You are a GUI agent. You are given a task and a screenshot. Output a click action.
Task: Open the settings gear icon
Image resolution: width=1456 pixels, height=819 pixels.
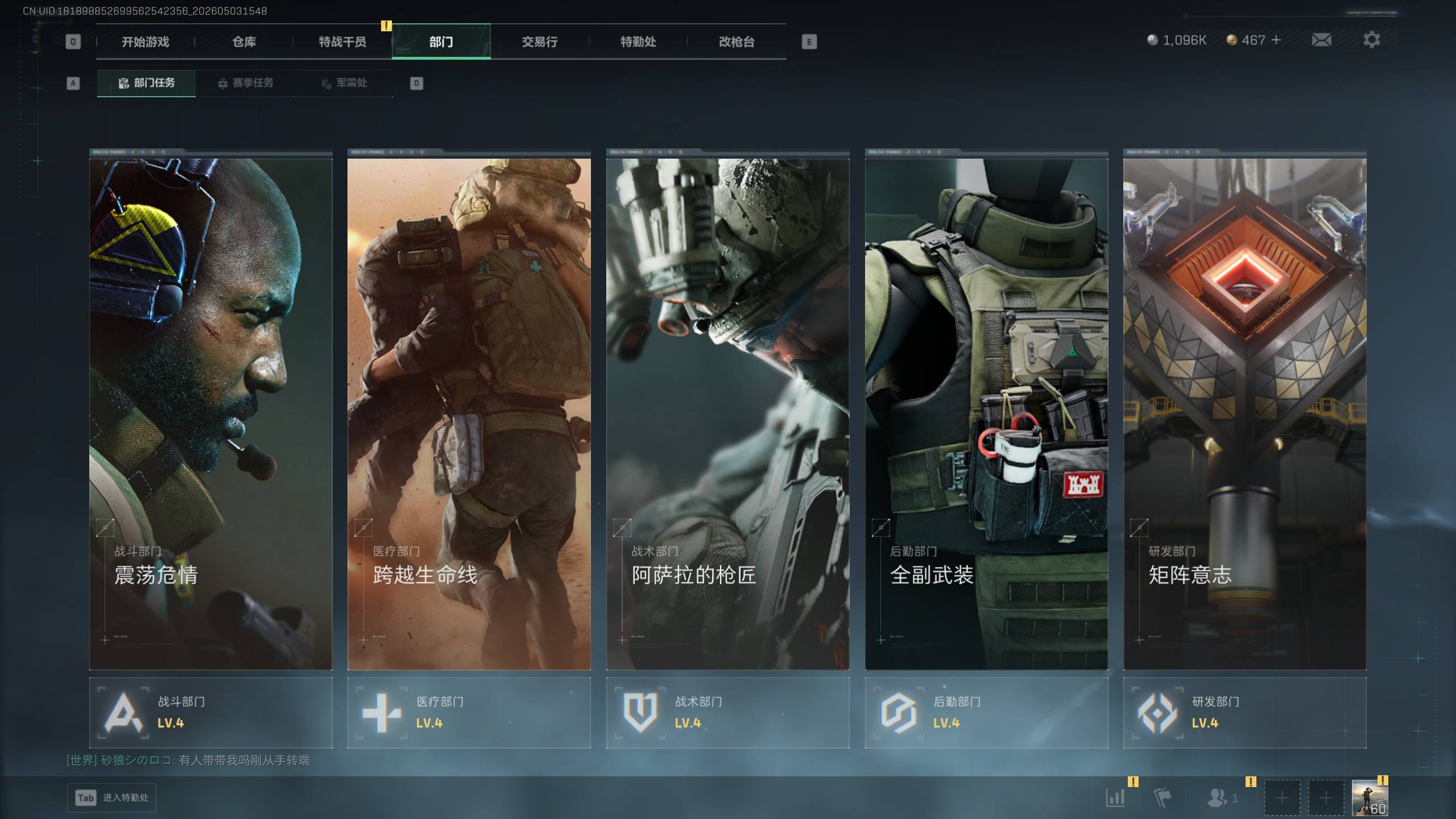click(x=1371, y=40)
